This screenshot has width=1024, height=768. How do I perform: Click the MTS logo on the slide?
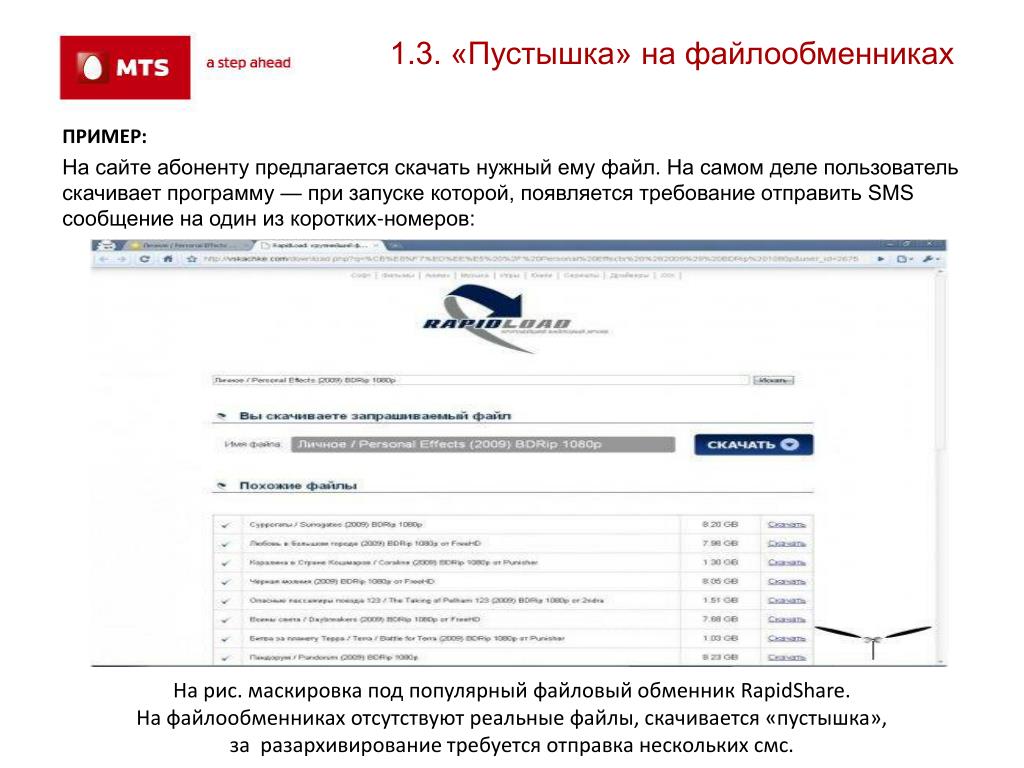(x=125, y=67)
